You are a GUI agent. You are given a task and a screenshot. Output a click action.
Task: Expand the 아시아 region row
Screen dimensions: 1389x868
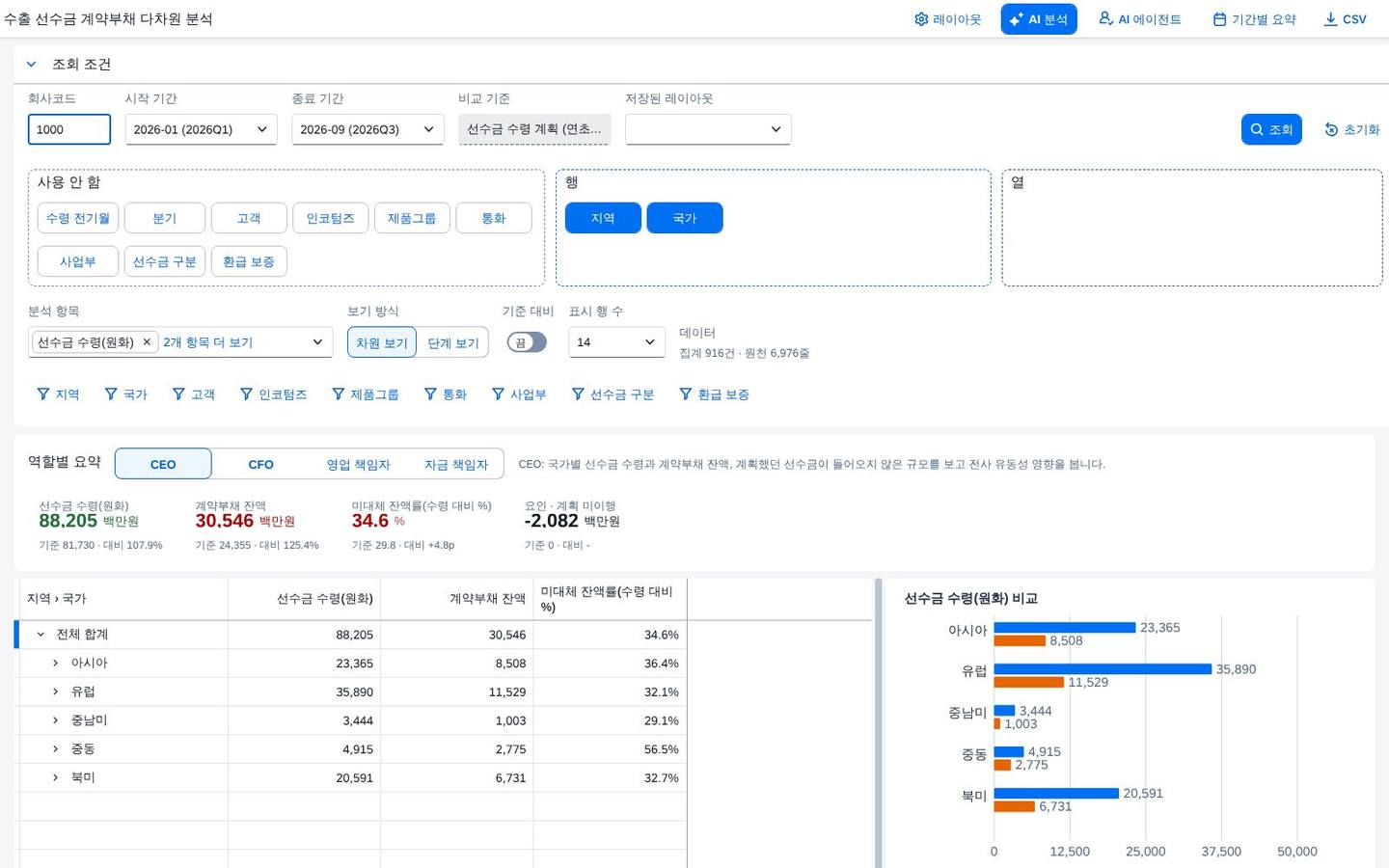click(55, 664)
